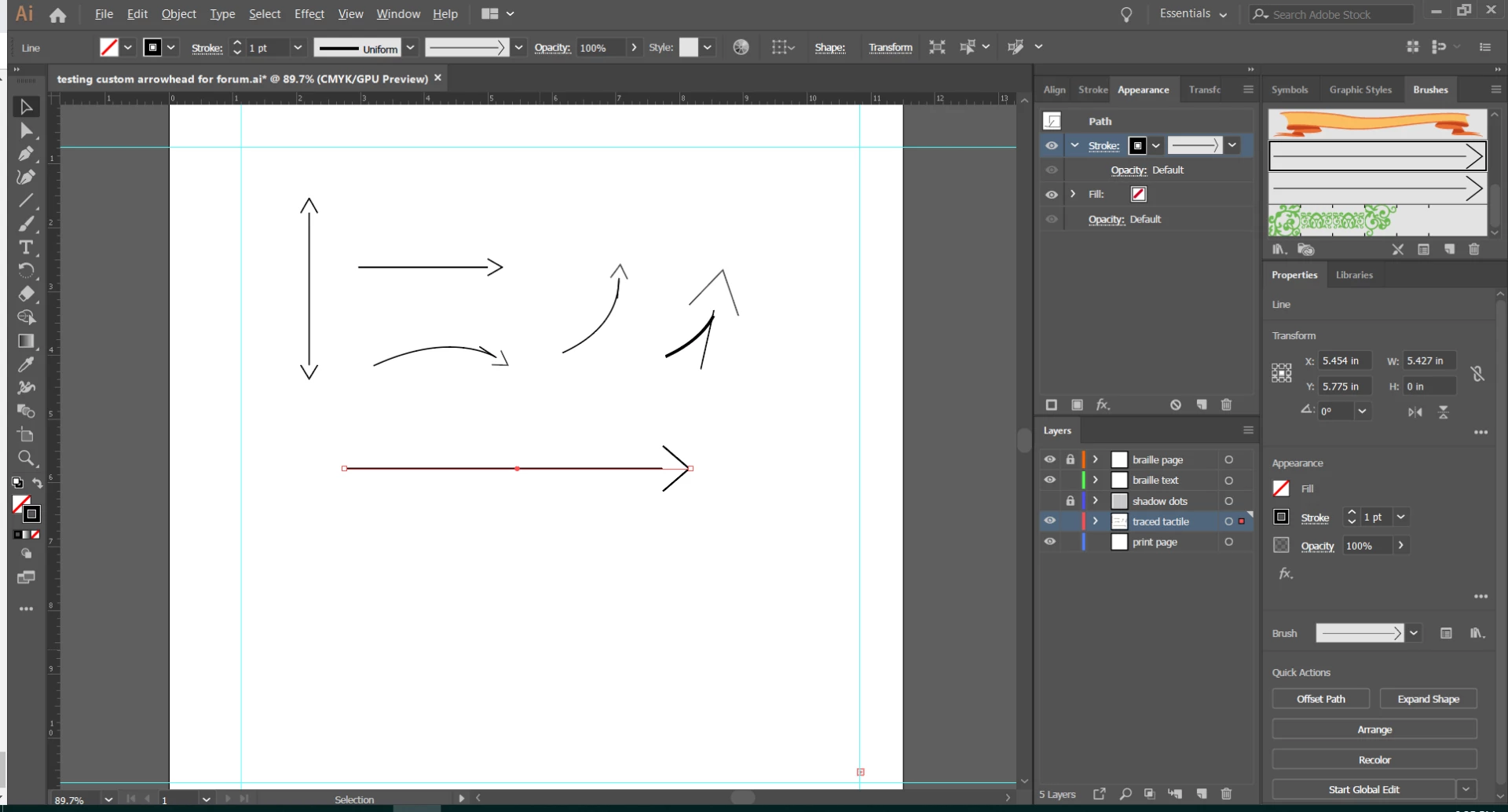
Task: Click Locate Object magnifier in Layers panel
Action: (1126, 794)
